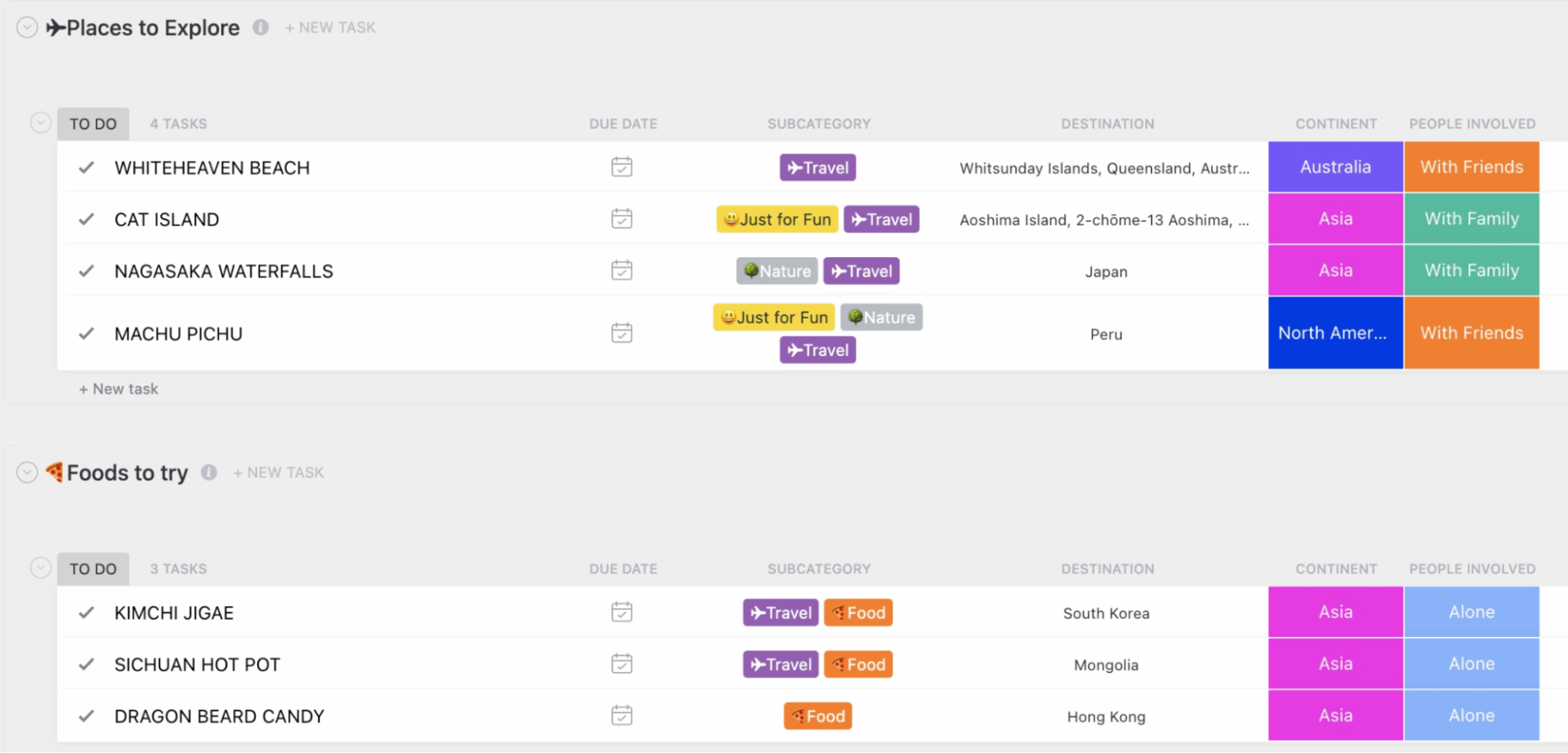Check off the Machu Pichu task
Screen dimensions: 1568x753
87,334
